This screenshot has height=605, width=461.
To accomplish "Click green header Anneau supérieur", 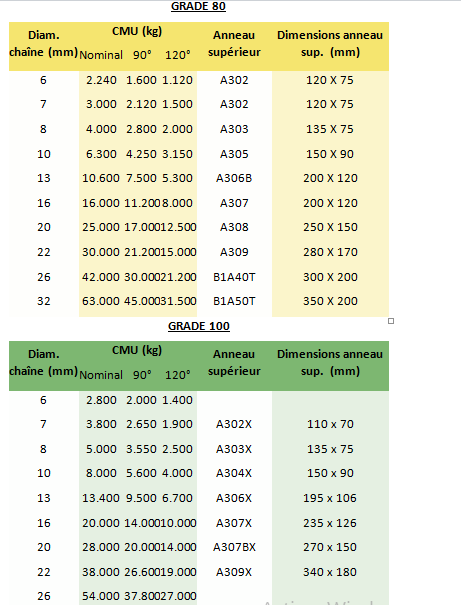I will [234, 362].
